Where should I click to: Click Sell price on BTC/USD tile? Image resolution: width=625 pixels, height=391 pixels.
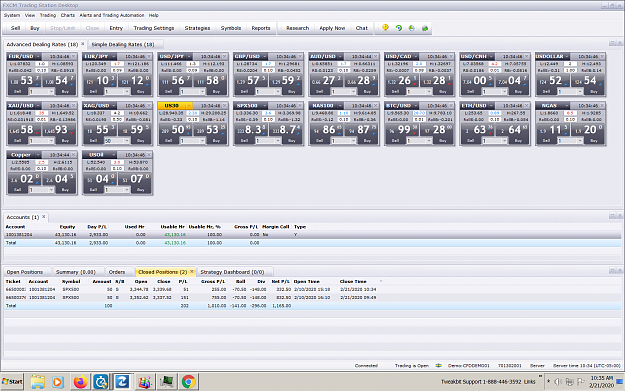point(401,130)
